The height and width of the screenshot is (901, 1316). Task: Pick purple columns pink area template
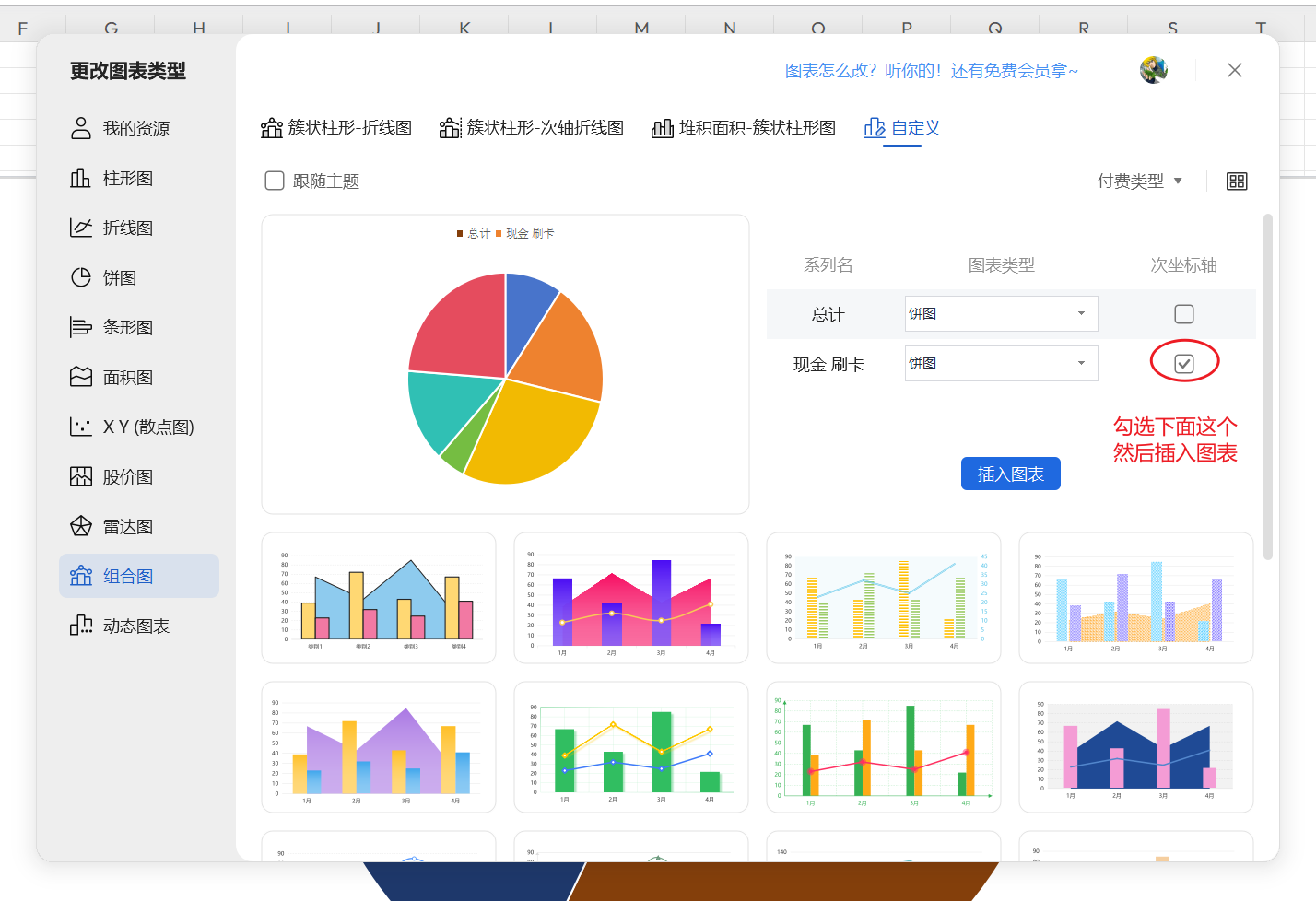pyautogui.click(x=631, y=598)
